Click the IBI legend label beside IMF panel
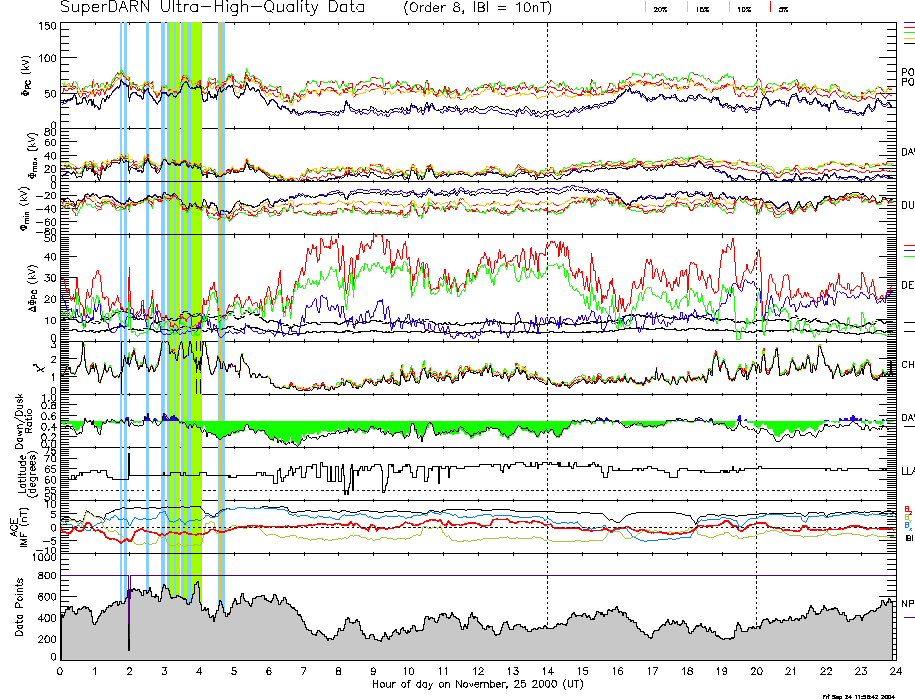The image size is (915, 700). (x=908, y=538)
